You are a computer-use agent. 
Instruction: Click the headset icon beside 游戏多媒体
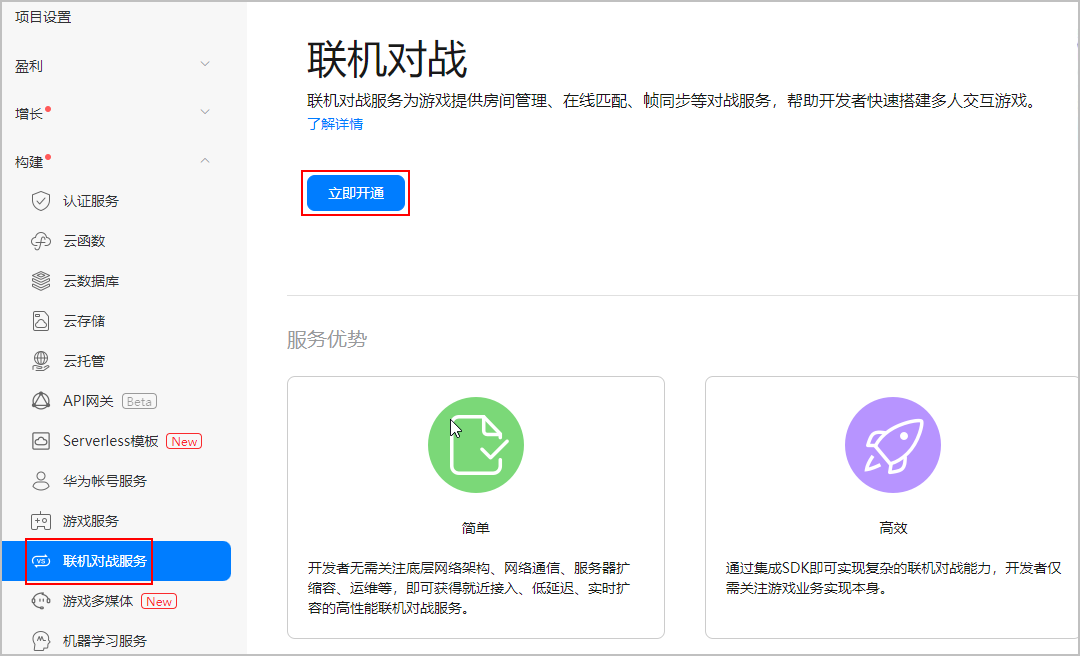41,601
